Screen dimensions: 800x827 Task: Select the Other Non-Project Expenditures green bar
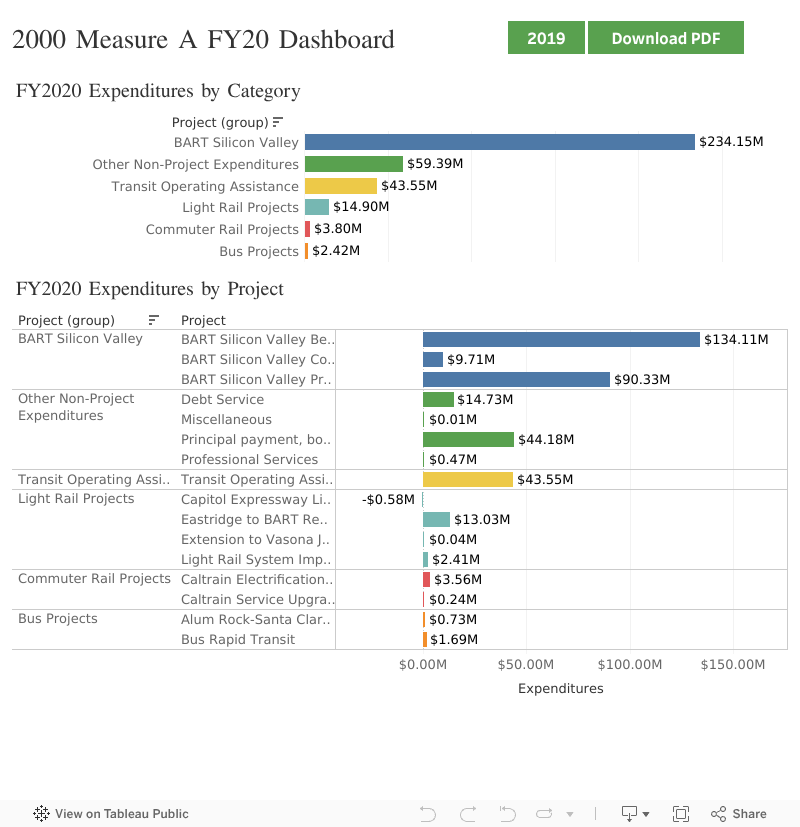coord(354,164)
